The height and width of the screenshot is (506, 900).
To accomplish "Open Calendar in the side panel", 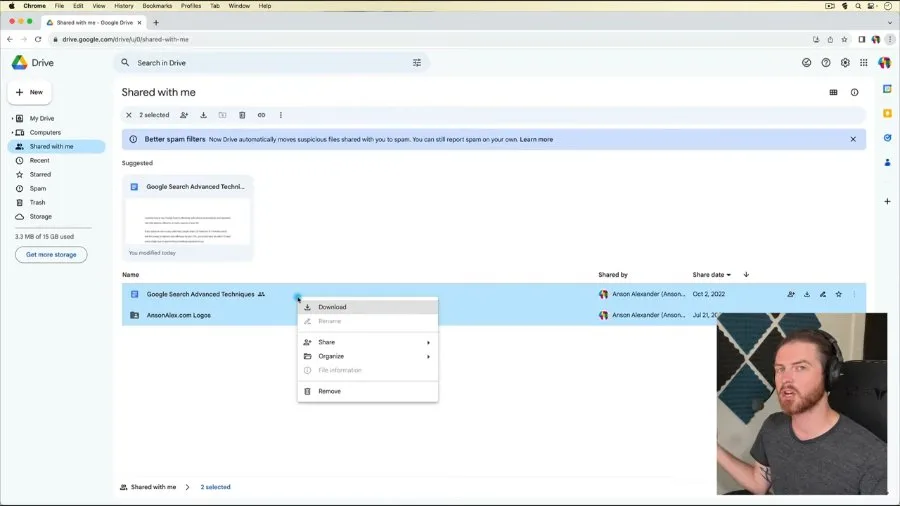I will click(x=887, y=89).
